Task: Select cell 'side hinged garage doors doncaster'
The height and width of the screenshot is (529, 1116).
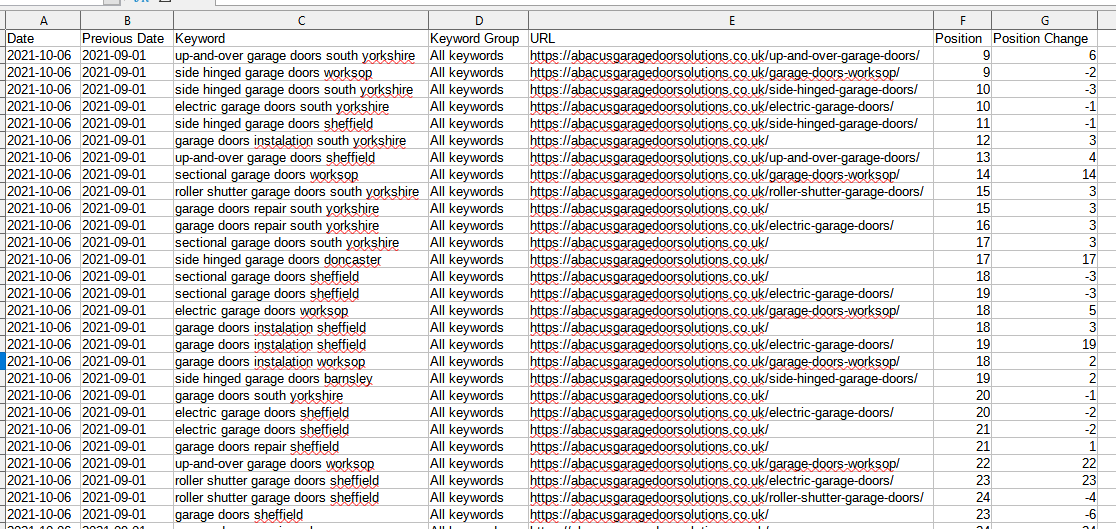Action: 301,260
